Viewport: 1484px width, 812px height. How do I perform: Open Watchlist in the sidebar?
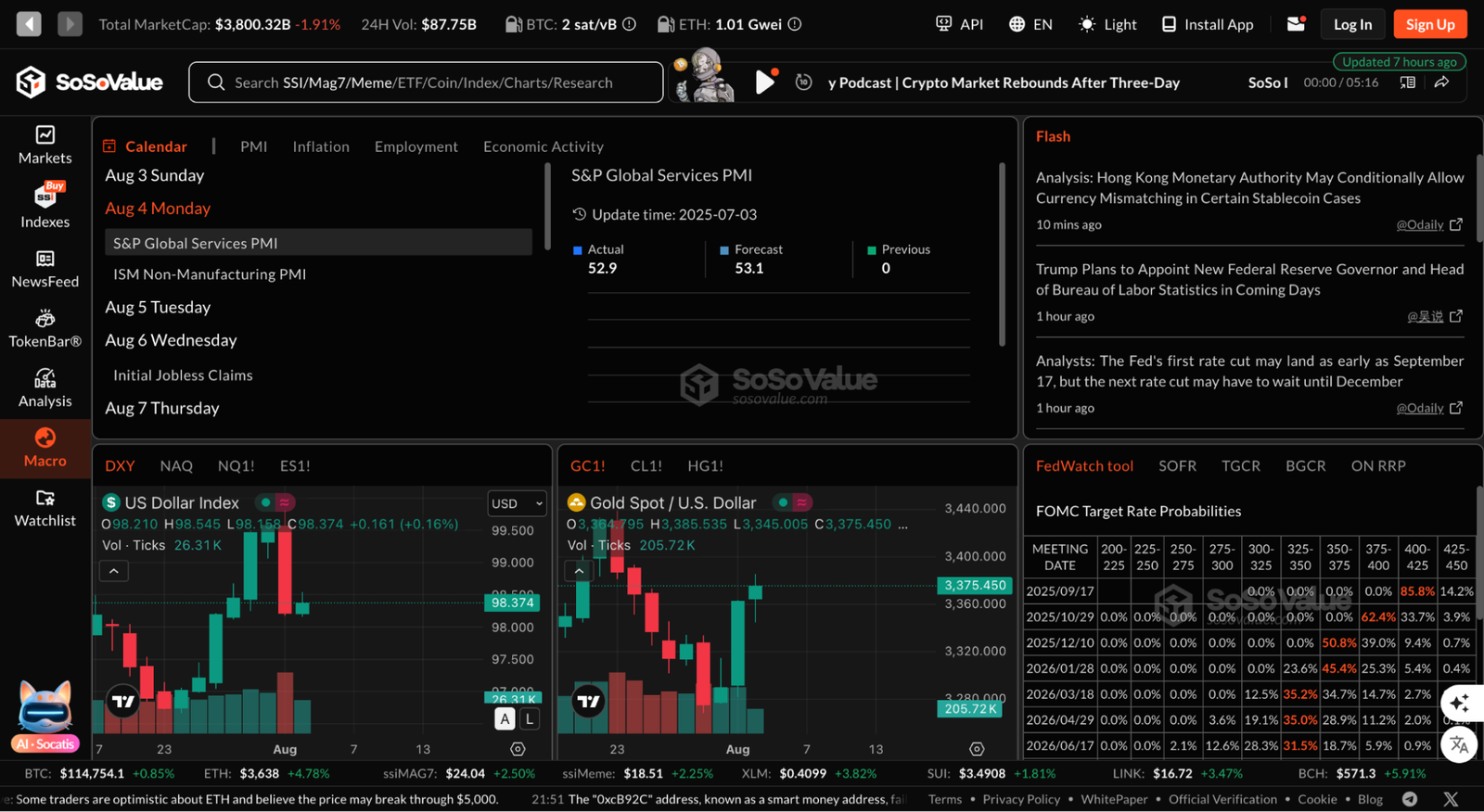pos(45,509)
